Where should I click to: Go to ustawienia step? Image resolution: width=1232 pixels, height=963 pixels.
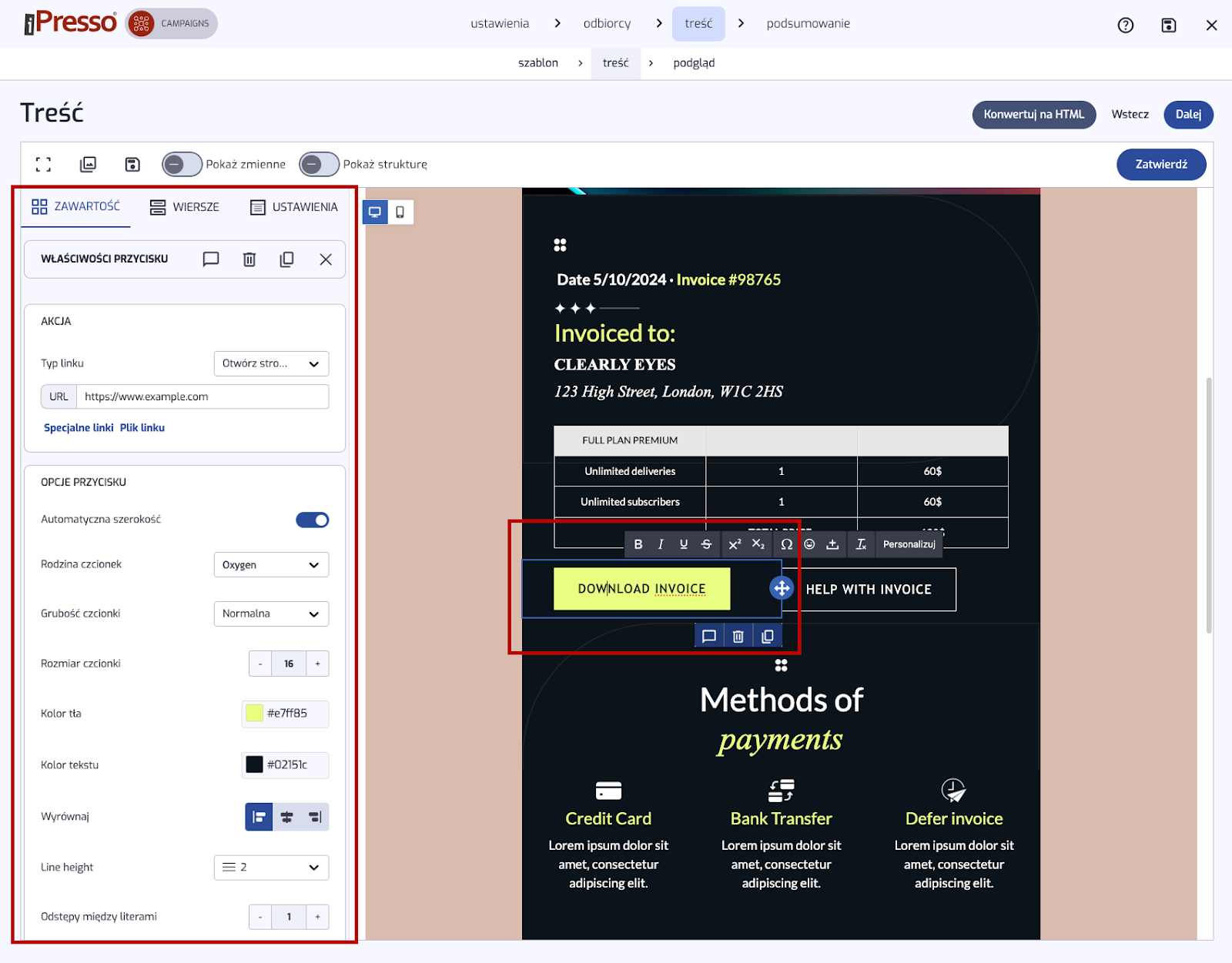click(x=500, y=24)
